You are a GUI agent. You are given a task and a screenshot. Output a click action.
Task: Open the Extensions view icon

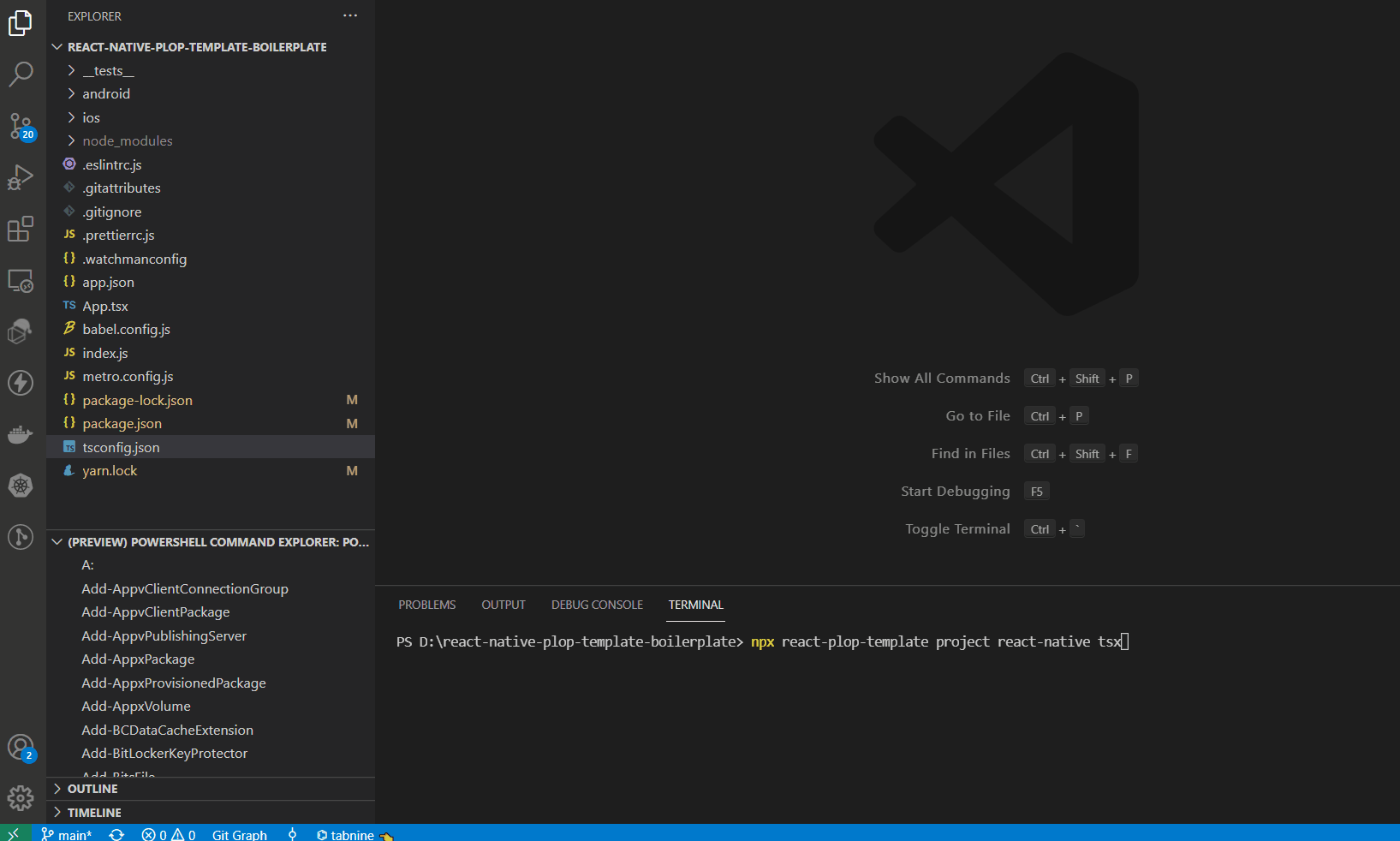(x=21, y=229)
